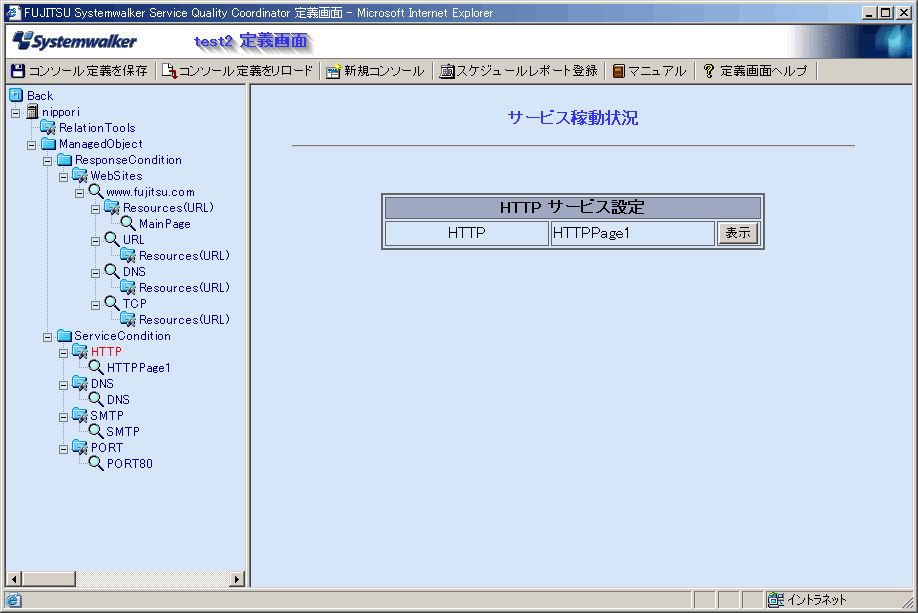Click the HTTPPage1 magnifier icon in tree

pyautogui.click(x=96, y=367)
